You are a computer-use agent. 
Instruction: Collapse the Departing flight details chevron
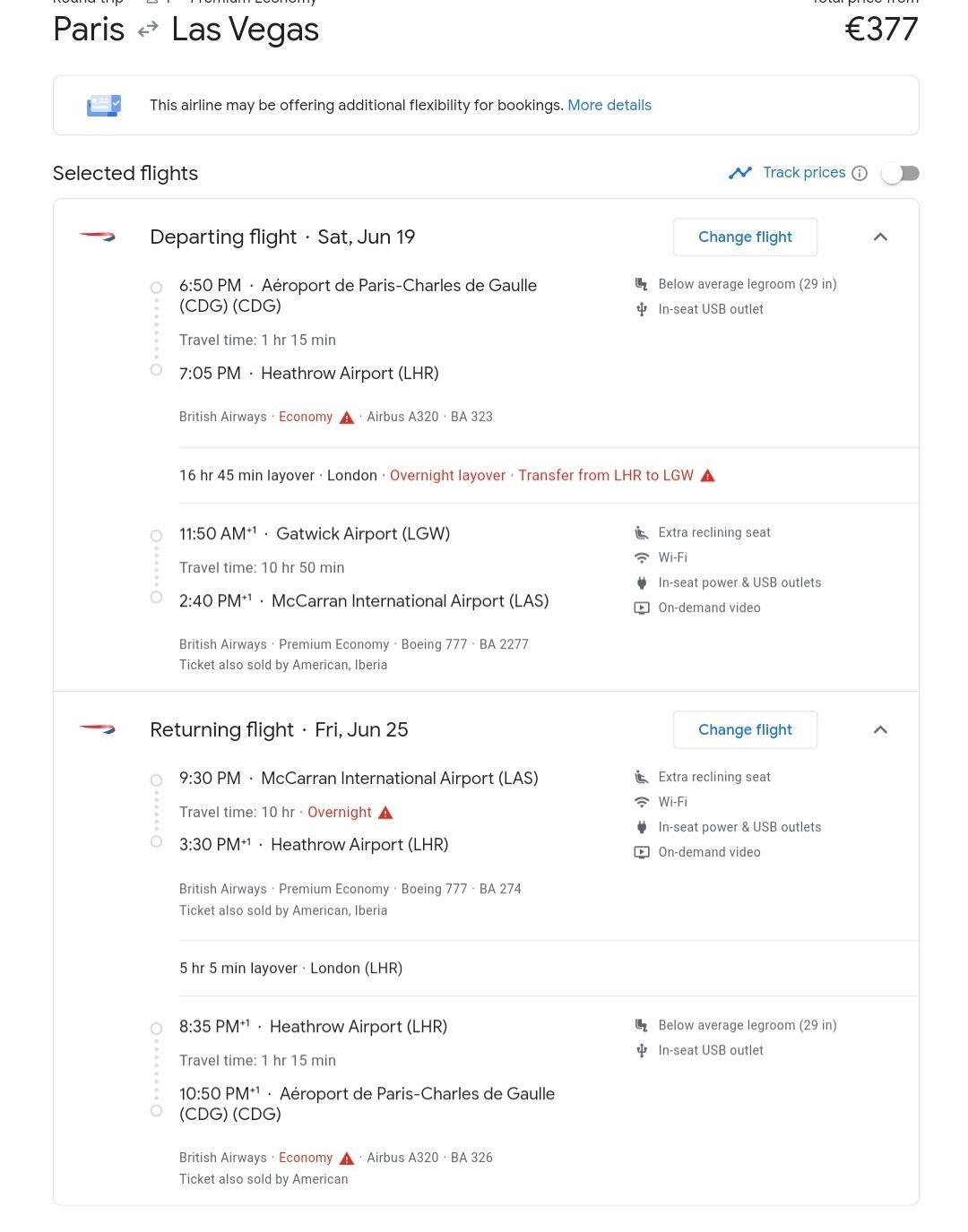coord(880,237)
